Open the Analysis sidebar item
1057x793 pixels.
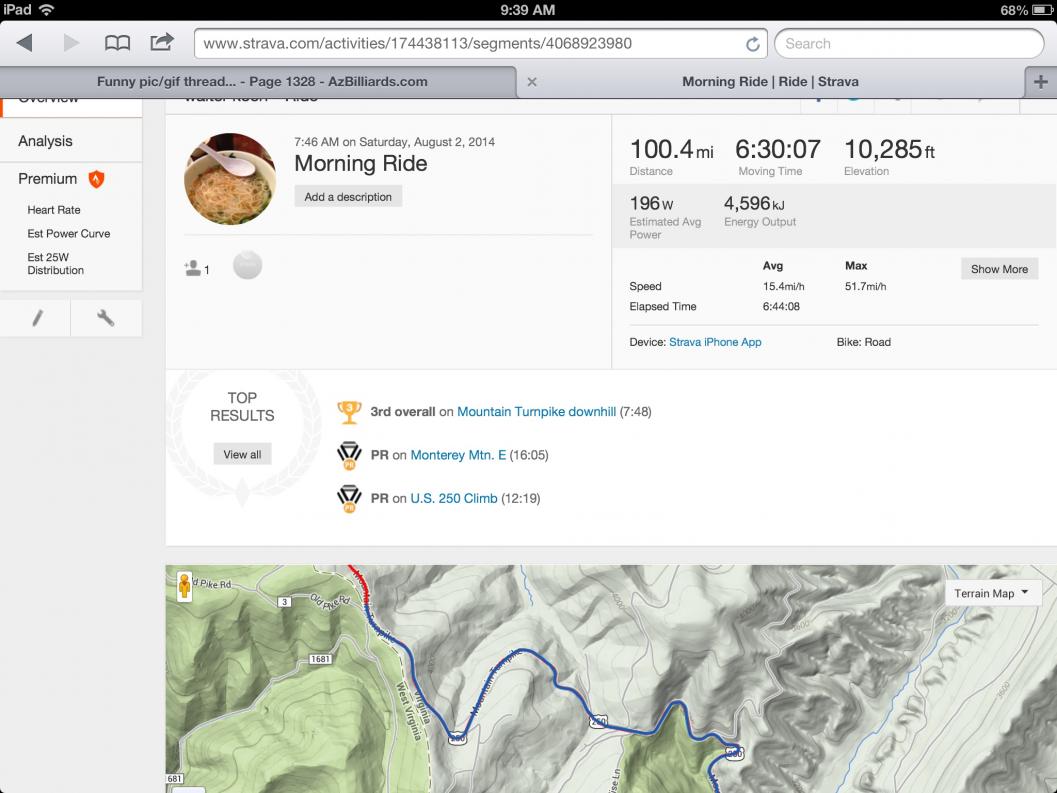click(x=45, y=141)
